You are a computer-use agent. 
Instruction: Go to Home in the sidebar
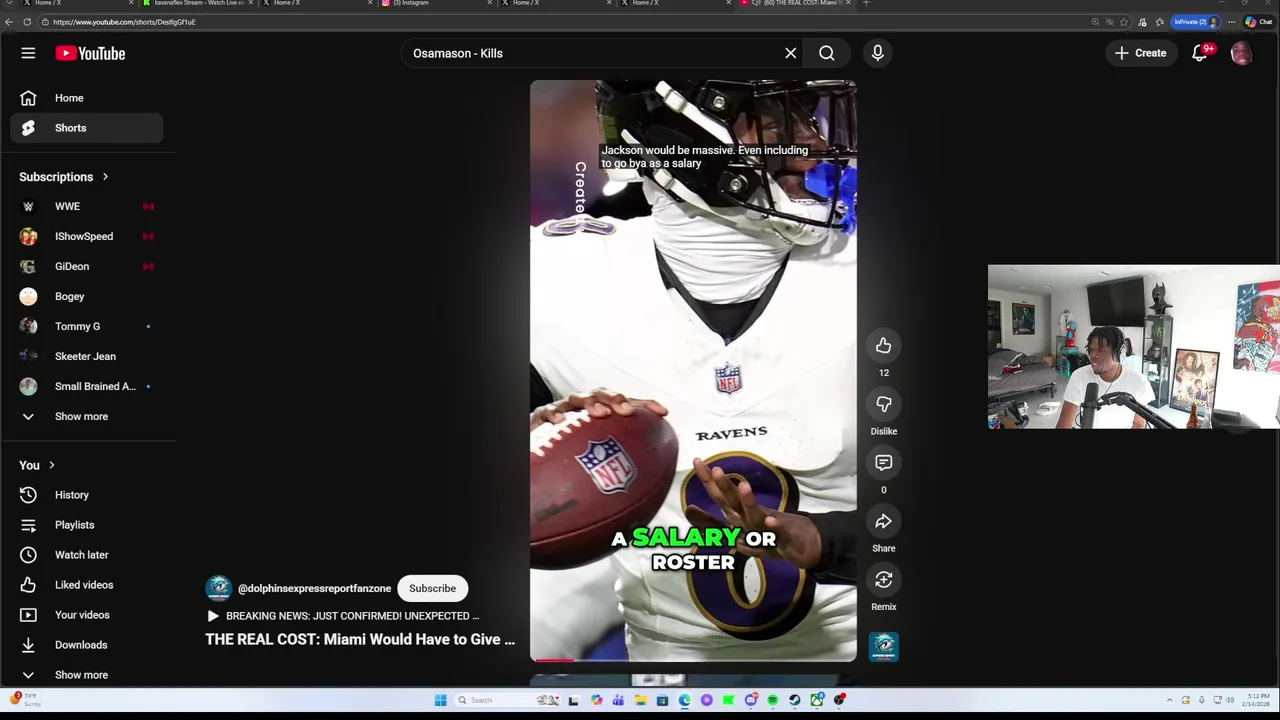[x=86, y=98]
